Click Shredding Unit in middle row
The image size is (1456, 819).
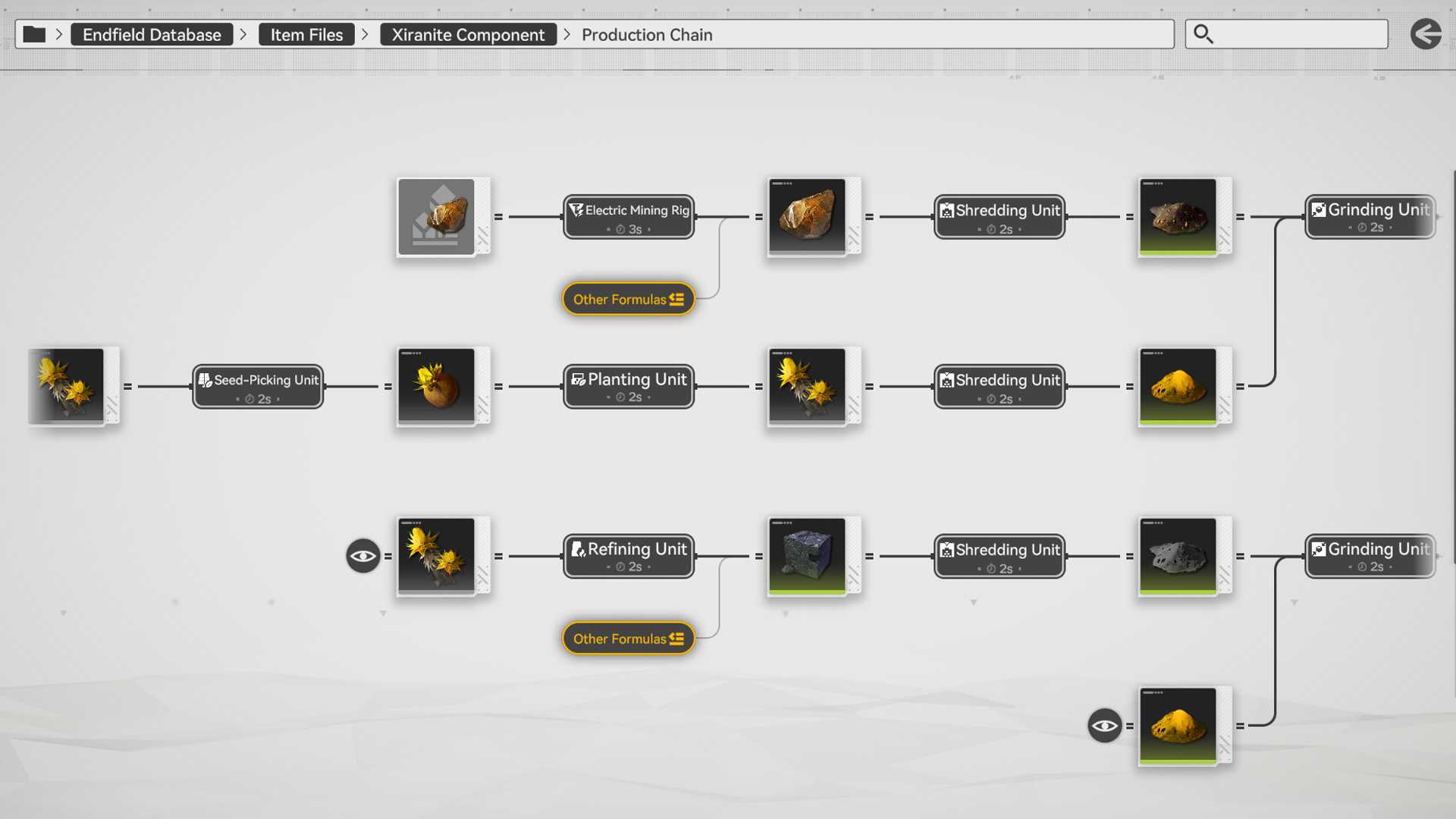pos(999,387)
